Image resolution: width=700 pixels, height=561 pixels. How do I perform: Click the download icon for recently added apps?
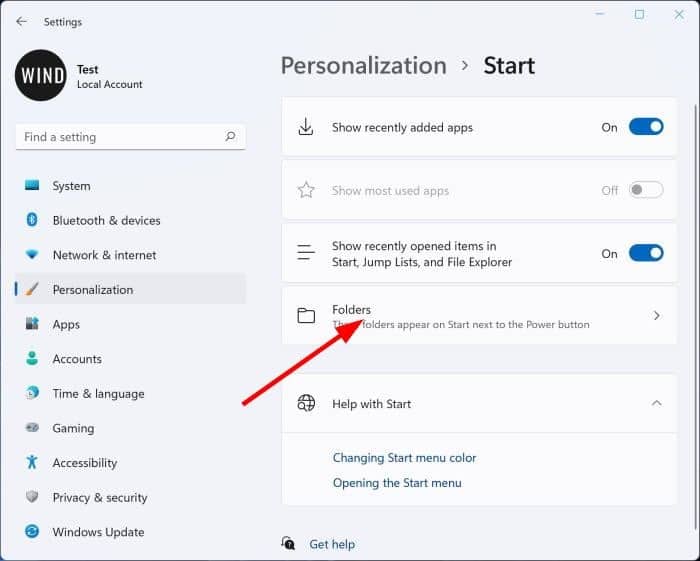(306, 127)
